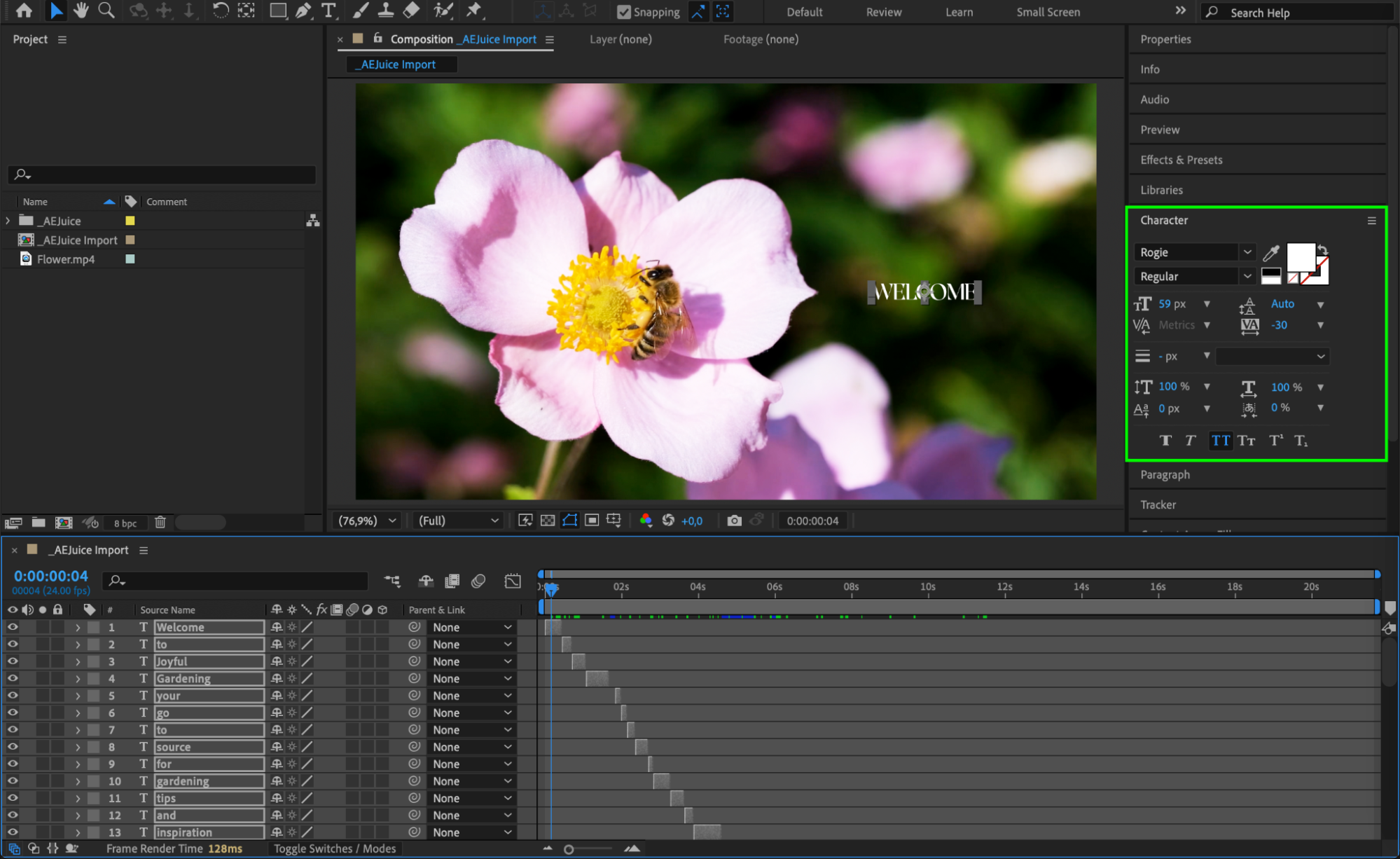This screenshot has width=1400, height=859.
Task: Select the Zoom tool in toolbar
Action: click(106, 11)
